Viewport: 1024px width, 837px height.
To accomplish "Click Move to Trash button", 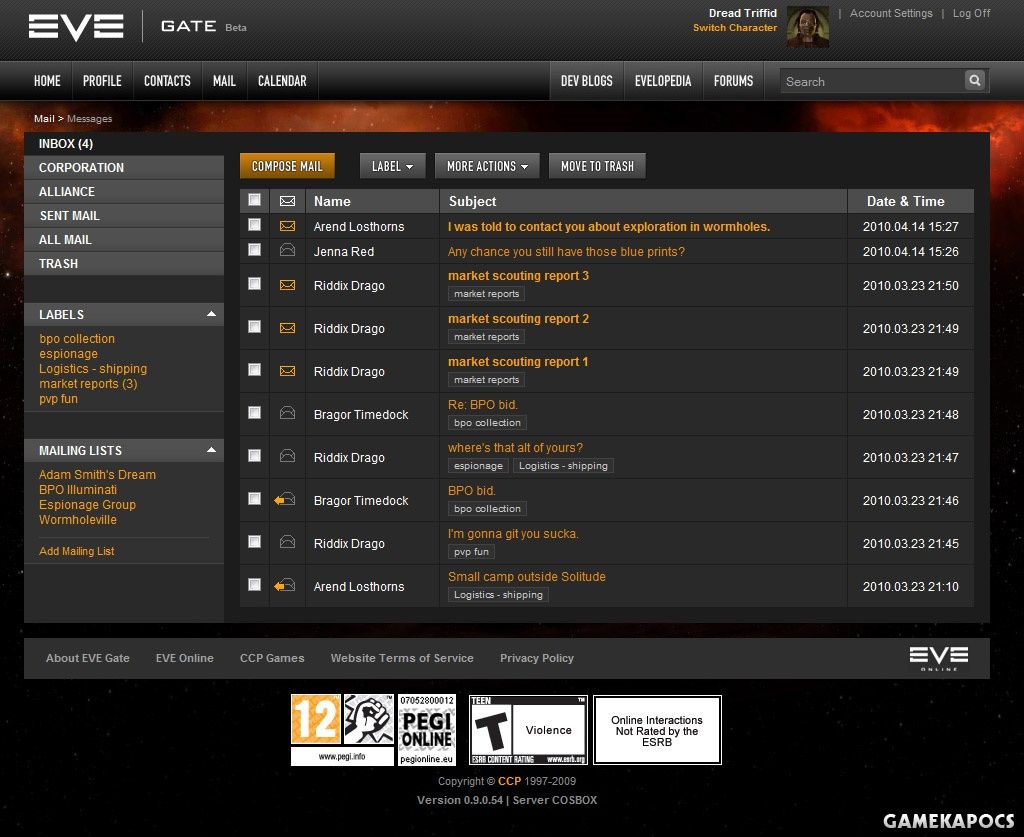I will [x=597, y=166].
